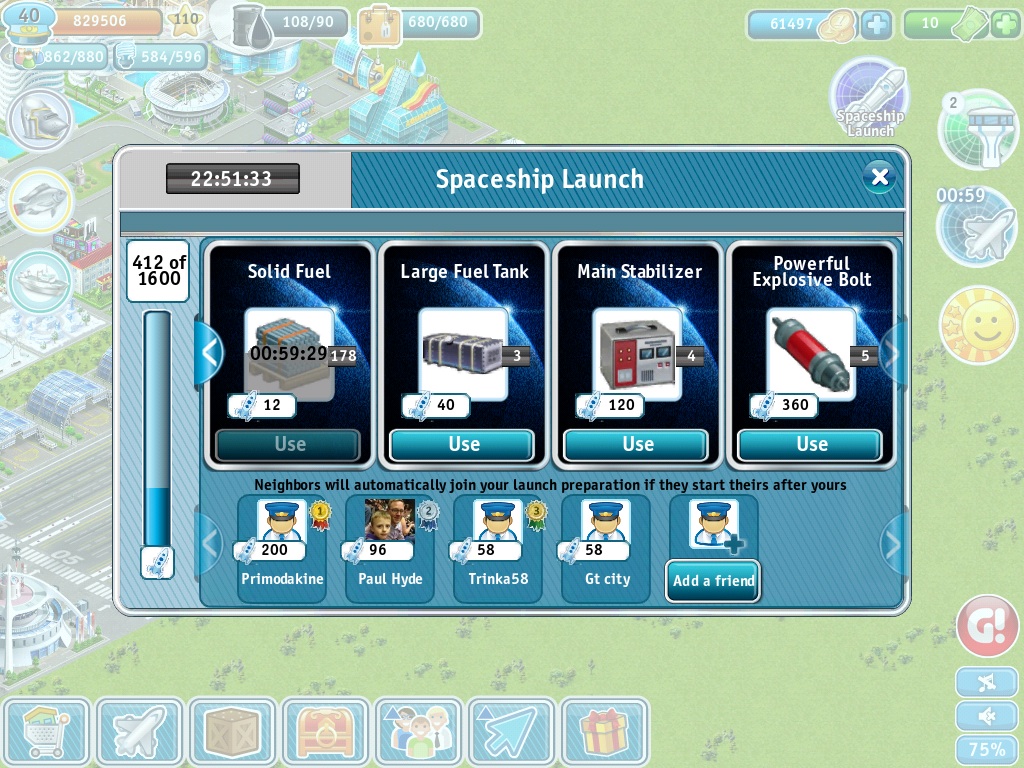Show next launch items with right arrow
1024x768 pixels.
point(893,353)
